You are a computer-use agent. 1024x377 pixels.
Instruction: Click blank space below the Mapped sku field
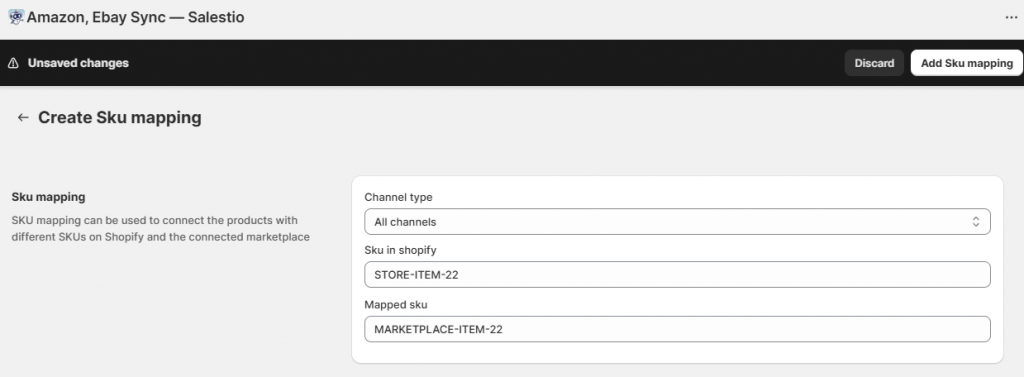[x=677, y=353]
